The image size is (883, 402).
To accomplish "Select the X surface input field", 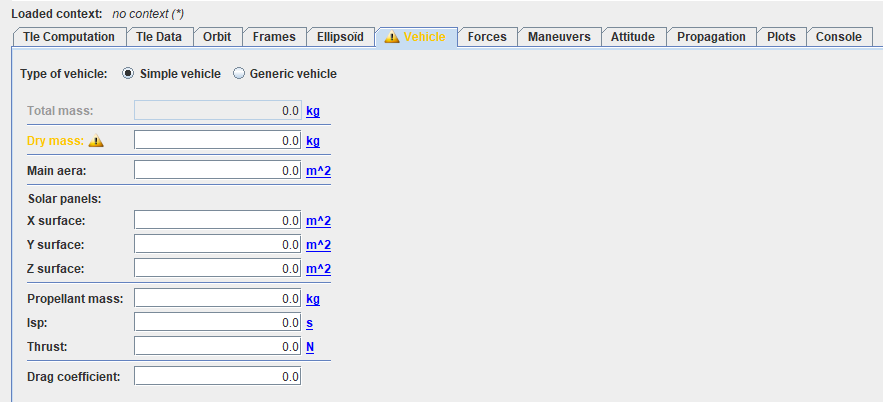I will pyautogui.click(x=217, y=221).
